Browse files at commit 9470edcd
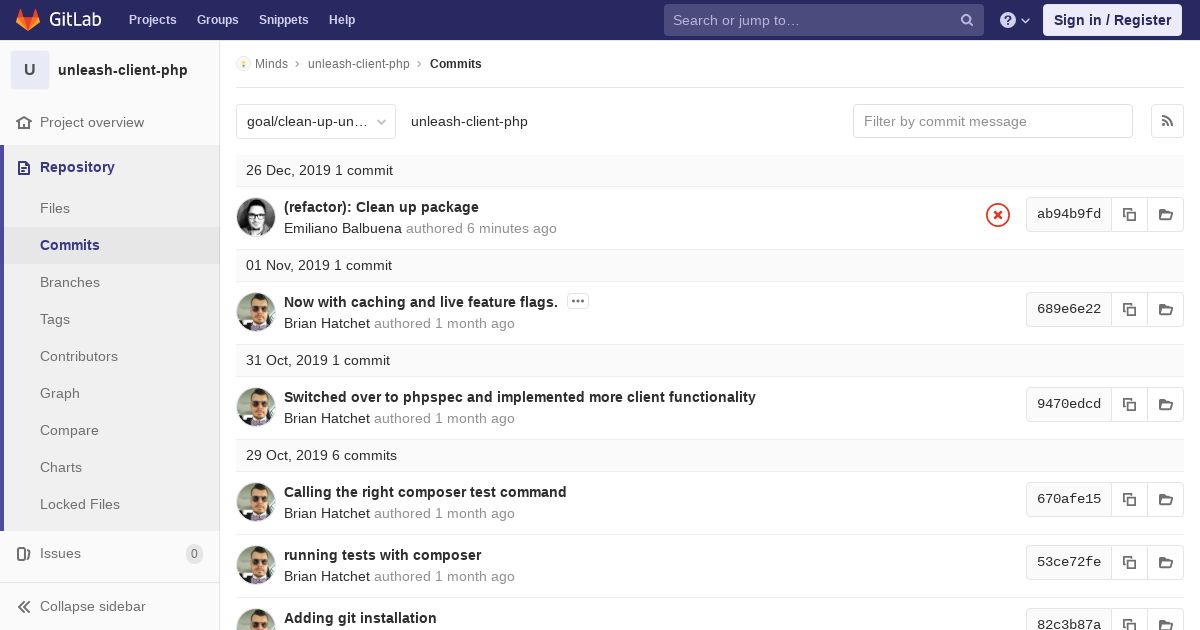The height and width of the screenshot is (630, 1200). [1166, 404]
